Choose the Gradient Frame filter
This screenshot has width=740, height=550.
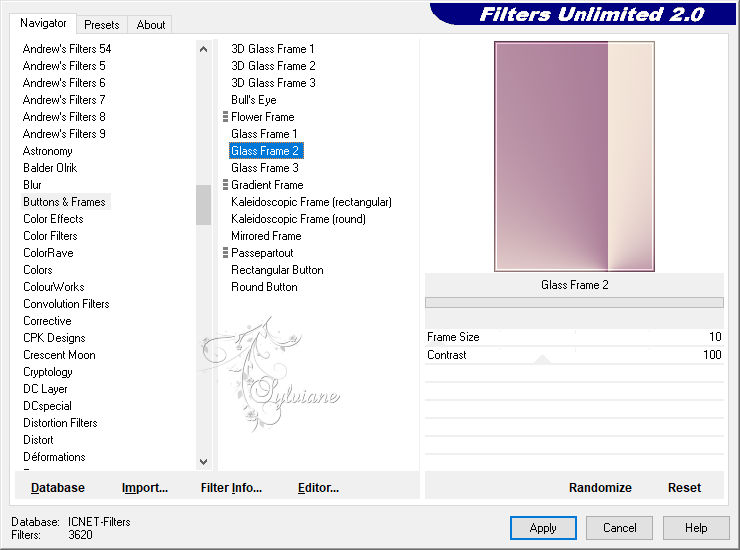coord(267,185)
